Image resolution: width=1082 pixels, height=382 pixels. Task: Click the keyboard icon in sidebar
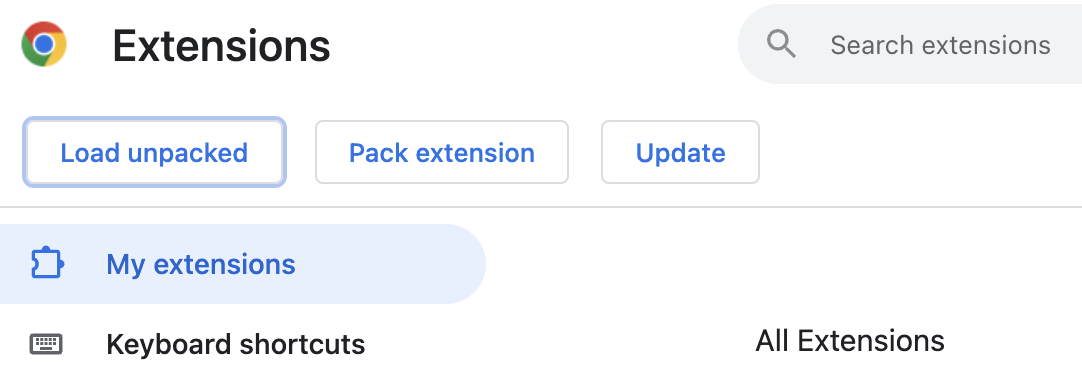[46, 343]
